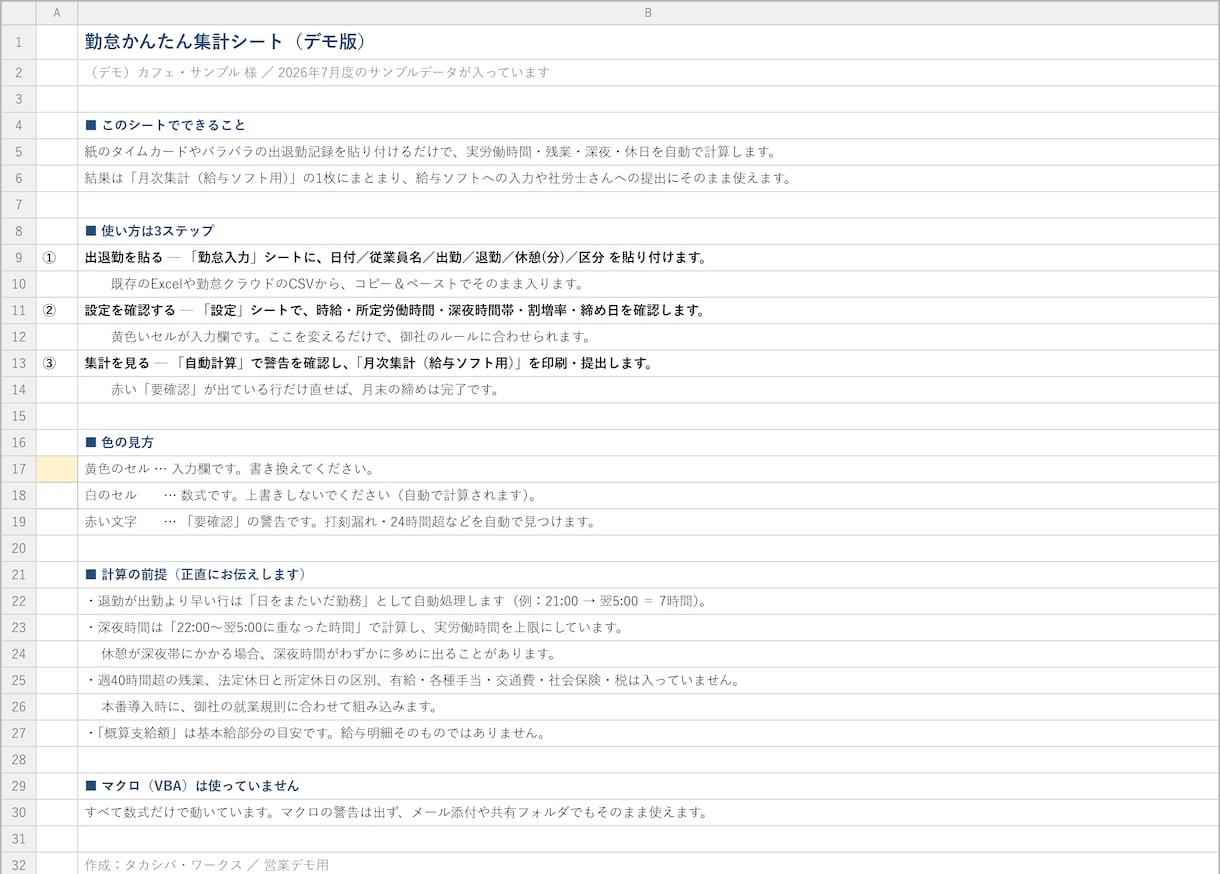Click heading ■ マクロ（VBA）は使っていません
Screen dimensions: 1220x874
click(x=648, y=786)
